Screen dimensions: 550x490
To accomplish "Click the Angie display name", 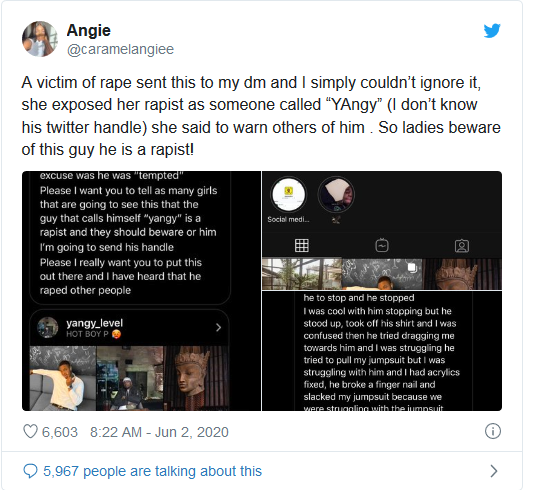I will coord(89,31).
